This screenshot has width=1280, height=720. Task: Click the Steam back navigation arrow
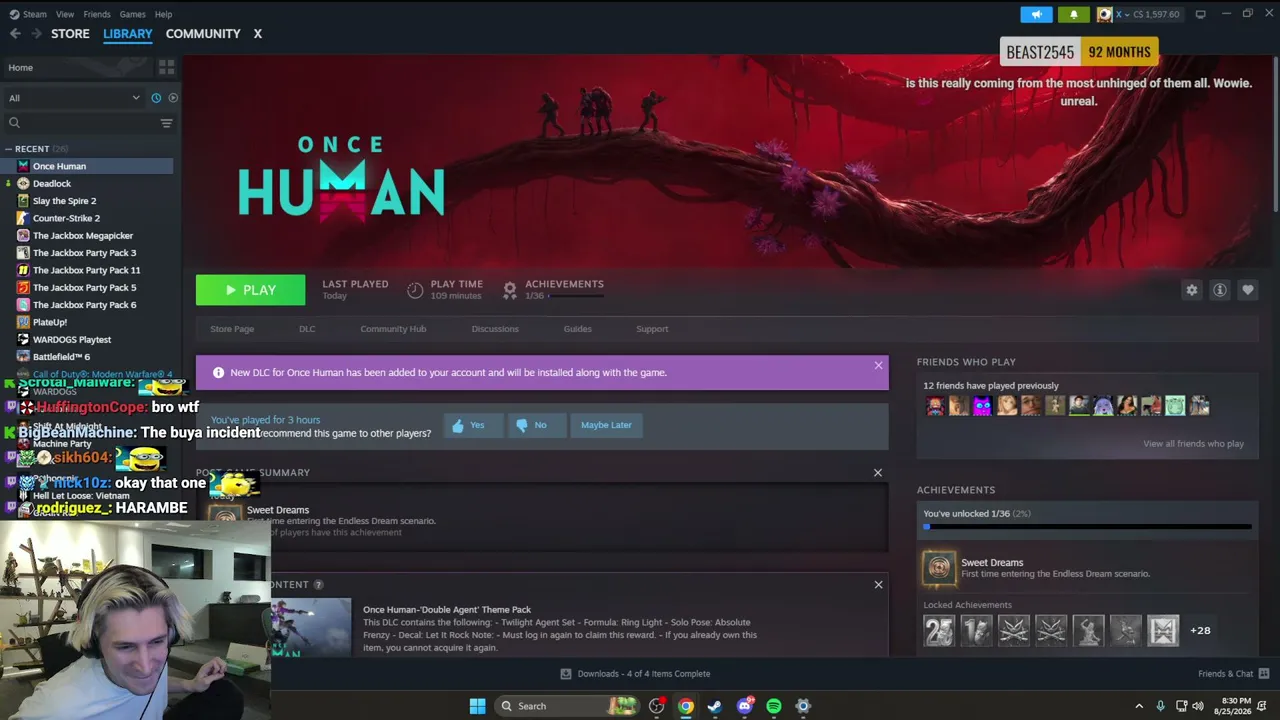[x=15, y=34]
